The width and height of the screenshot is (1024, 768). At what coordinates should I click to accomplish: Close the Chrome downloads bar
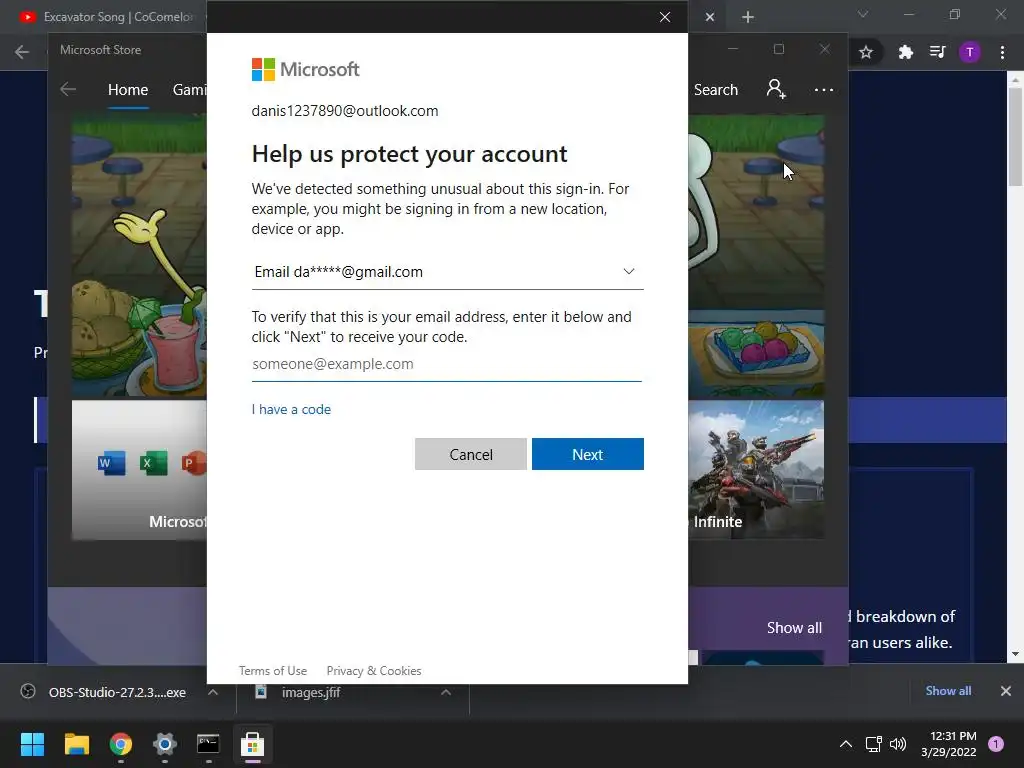coord(1006,690)
